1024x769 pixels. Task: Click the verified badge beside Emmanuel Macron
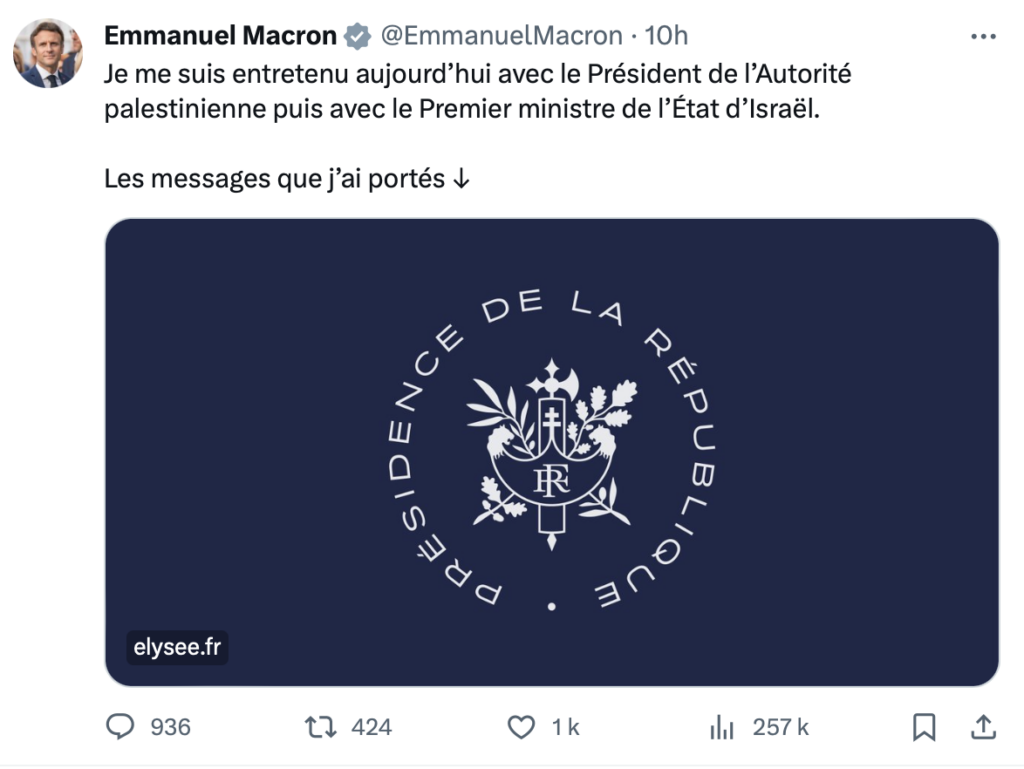tap(357, 36)
